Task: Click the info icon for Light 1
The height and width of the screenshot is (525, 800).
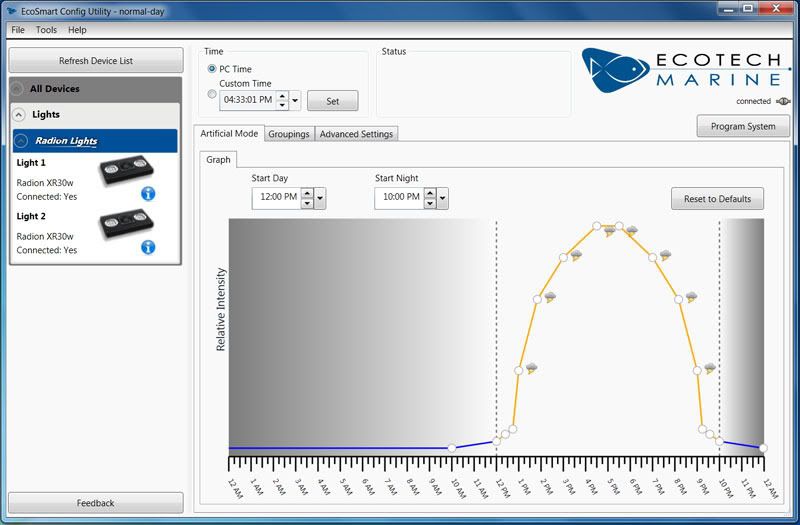Action: click(x=148, y=193)
